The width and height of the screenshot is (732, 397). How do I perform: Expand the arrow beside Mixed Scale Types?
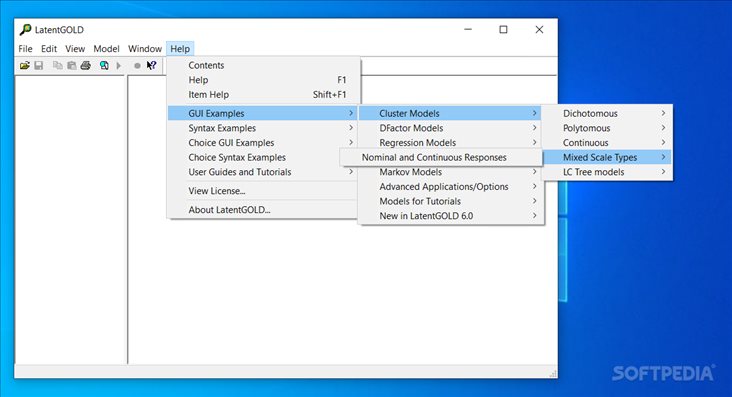[663, 157]
